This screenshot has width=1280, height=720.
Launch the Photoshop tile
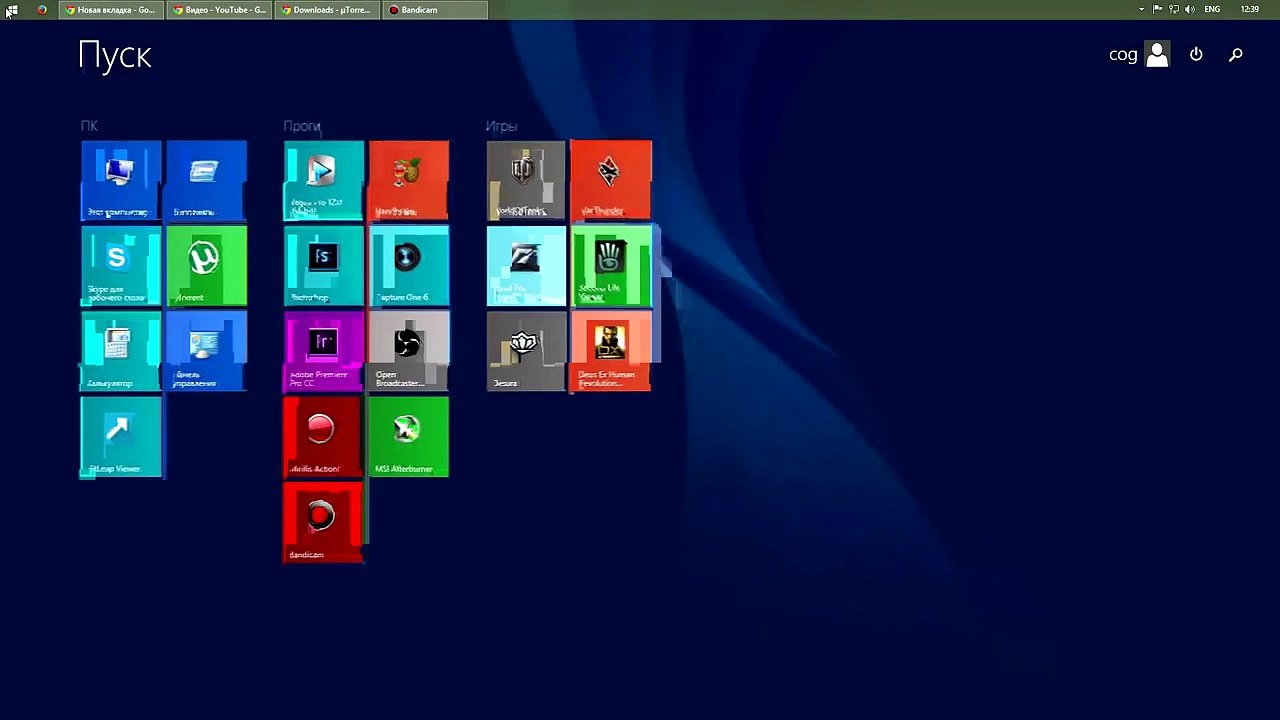tap(324, 266)
